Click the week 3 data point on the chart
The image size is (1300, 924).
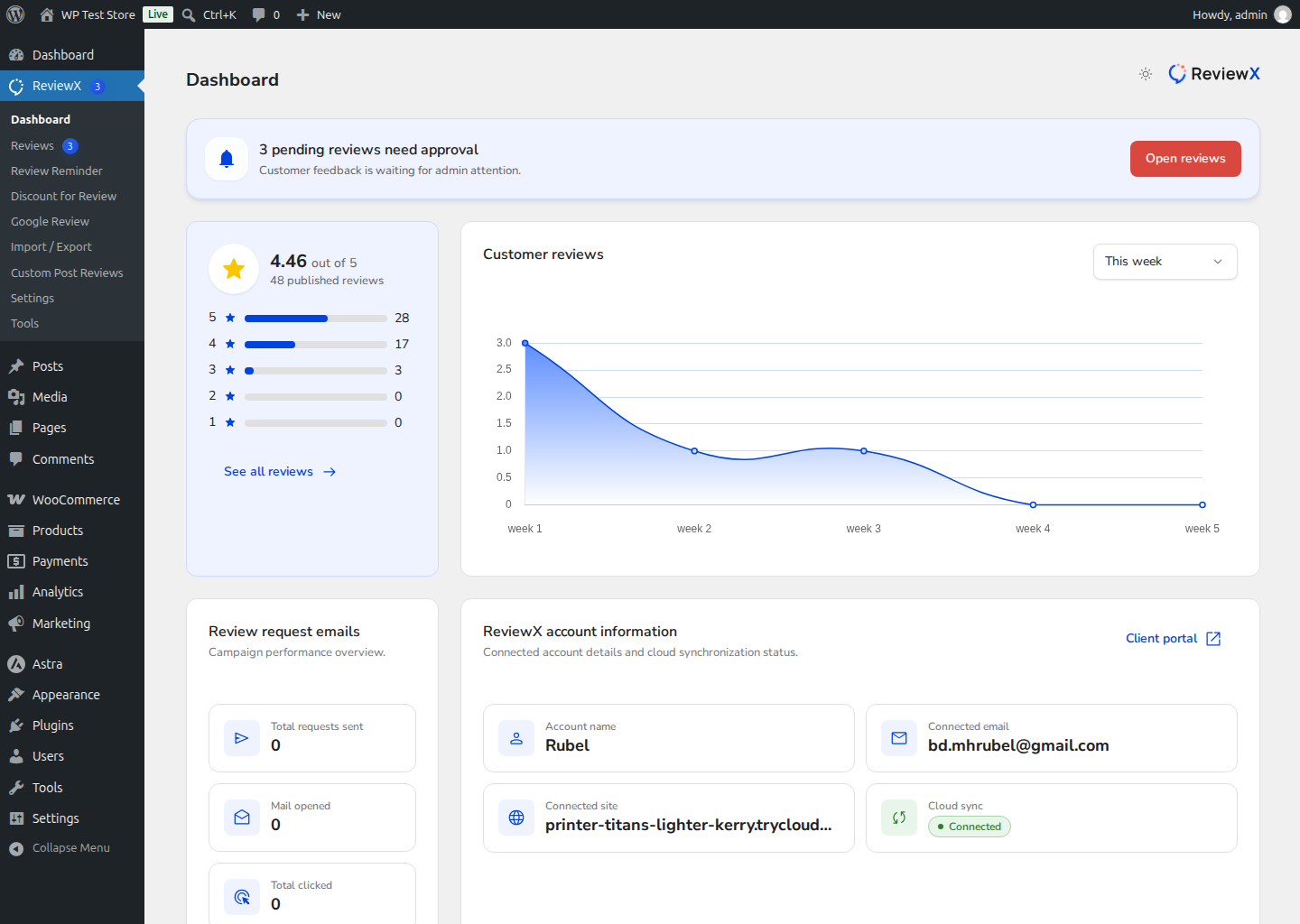pyautogui.click(x=864, y=450)
